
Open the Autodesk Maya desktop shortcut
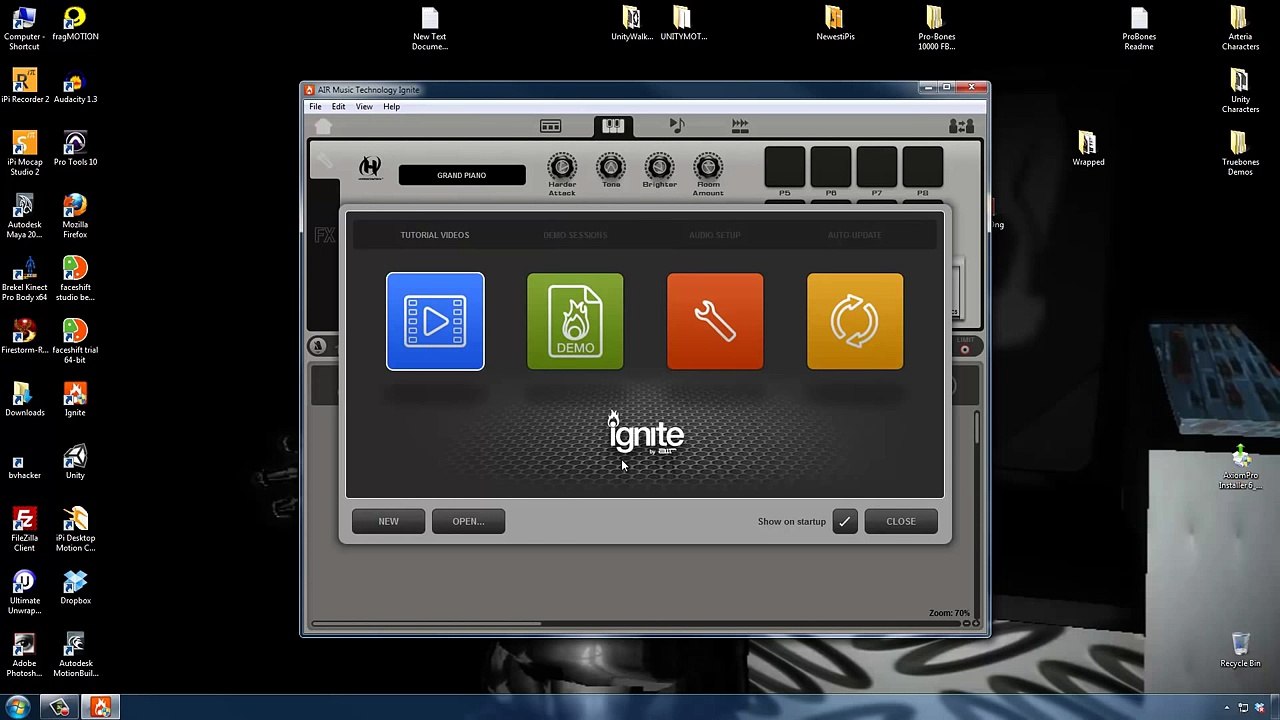click(24, 216)
